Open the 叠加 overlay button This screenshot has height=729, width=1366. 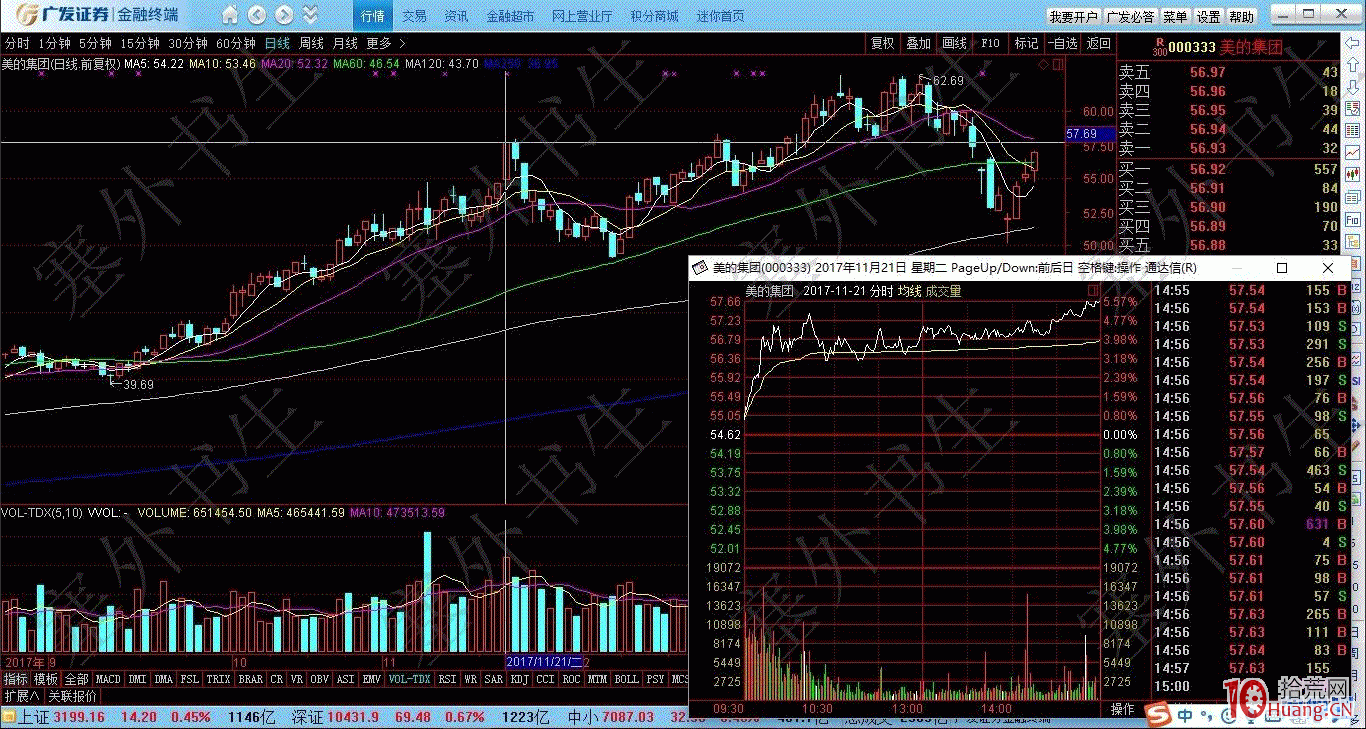point(919,43)
